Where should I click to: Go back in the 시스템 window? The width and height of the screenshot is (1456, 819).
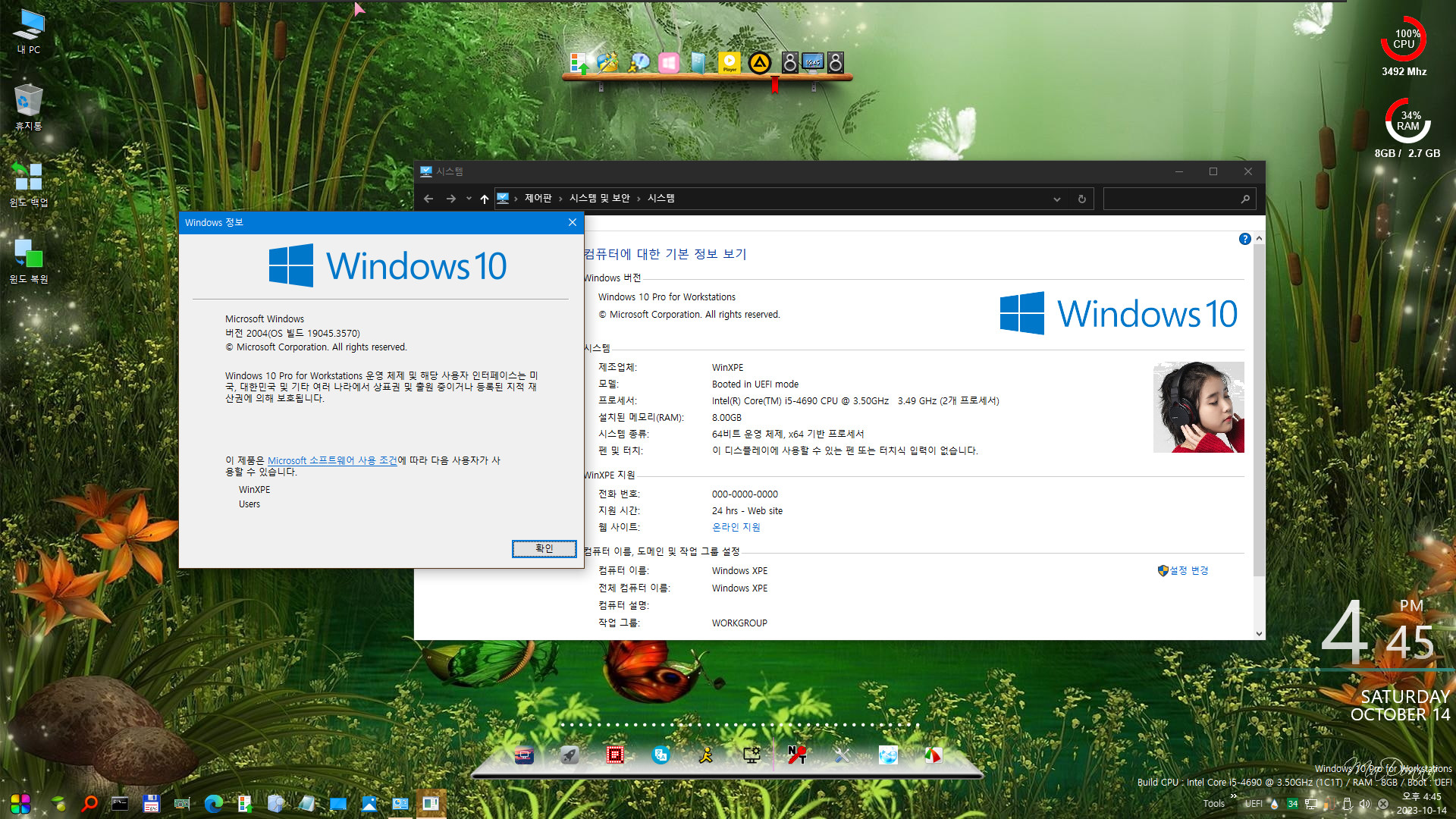coord(428,199)
